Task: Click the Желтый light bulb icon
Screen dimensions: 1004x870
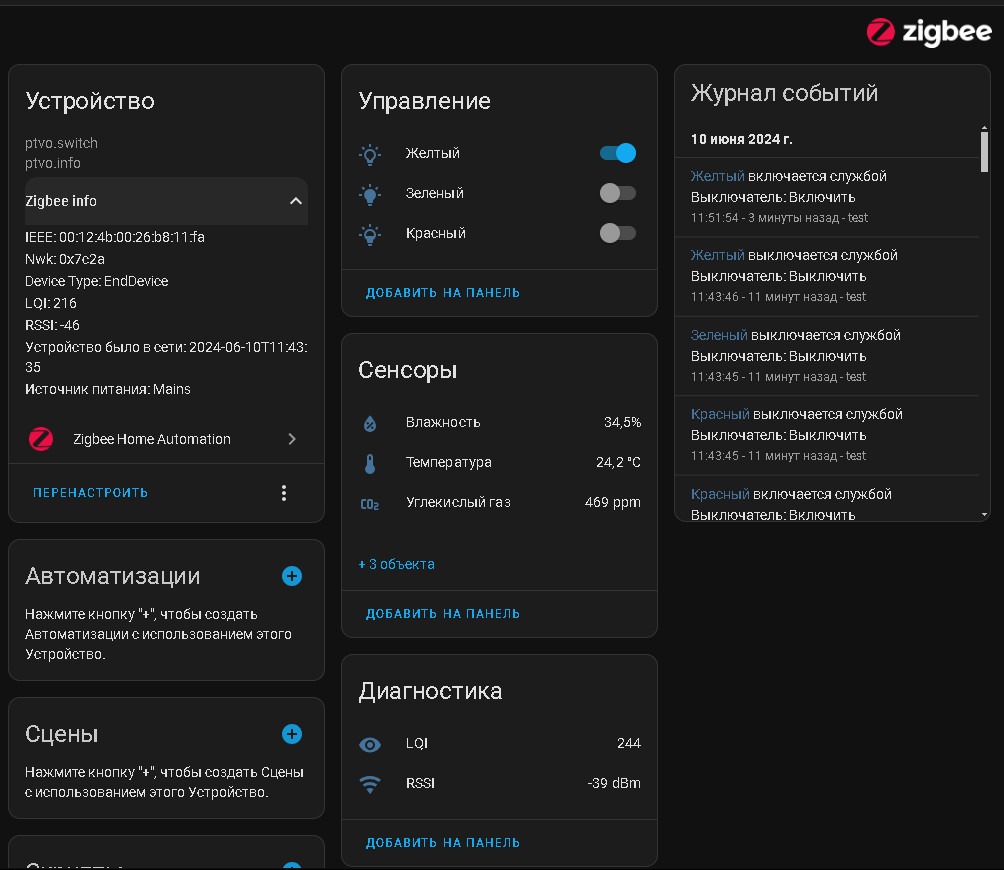Action: point(370,154)
